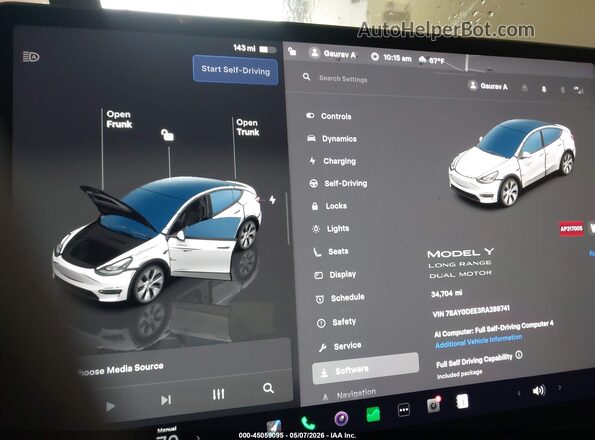This screenshot has height=440, width=595.
Task: Open the Self-Driving settings menu
Action: tap(338, 183)
